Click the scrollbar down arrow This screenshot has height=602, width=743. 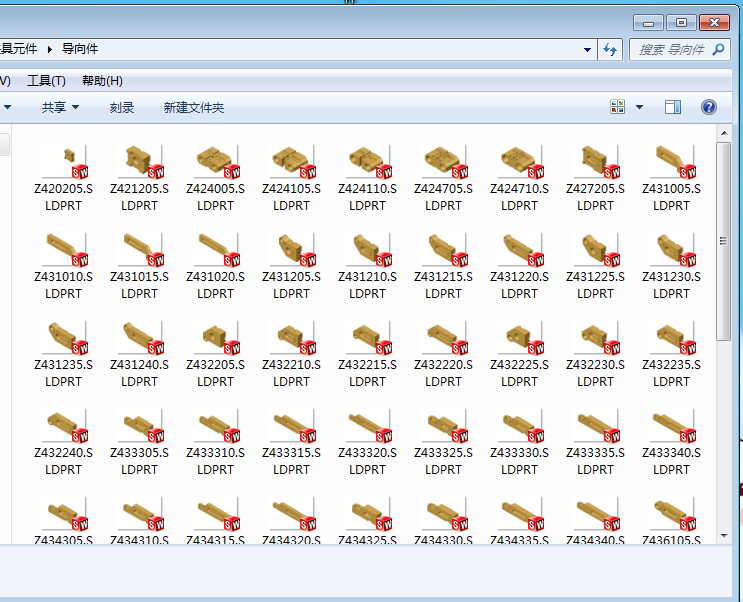[724, 536]
